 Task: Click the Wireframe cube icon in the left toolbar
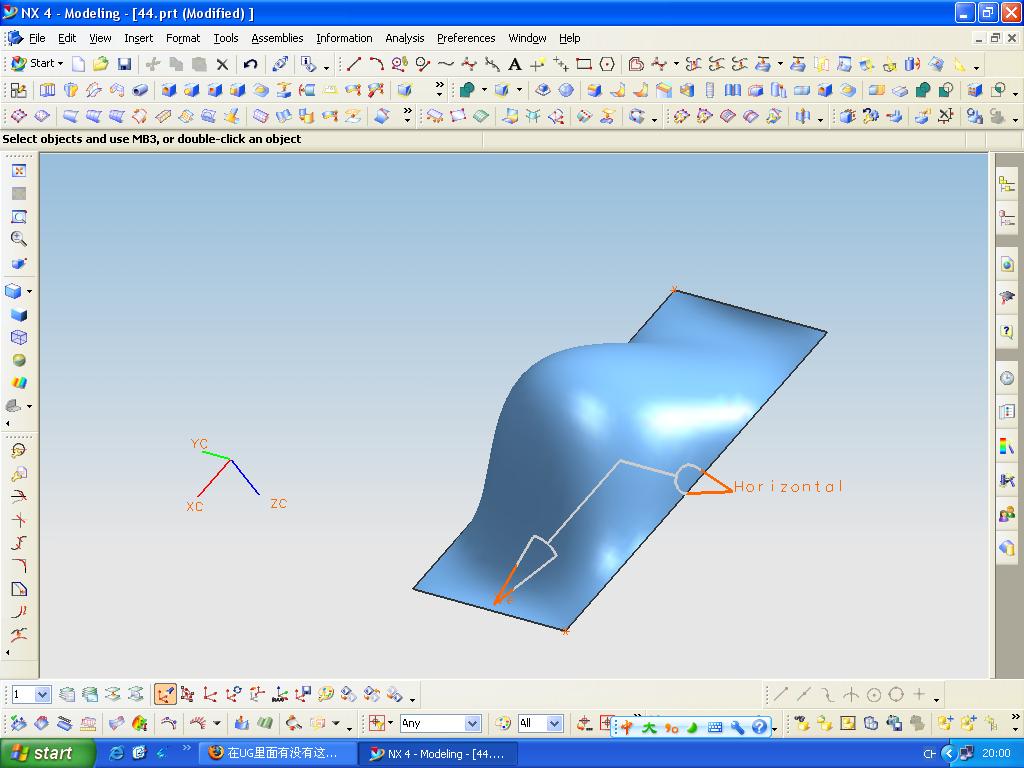tap(19, 337)
